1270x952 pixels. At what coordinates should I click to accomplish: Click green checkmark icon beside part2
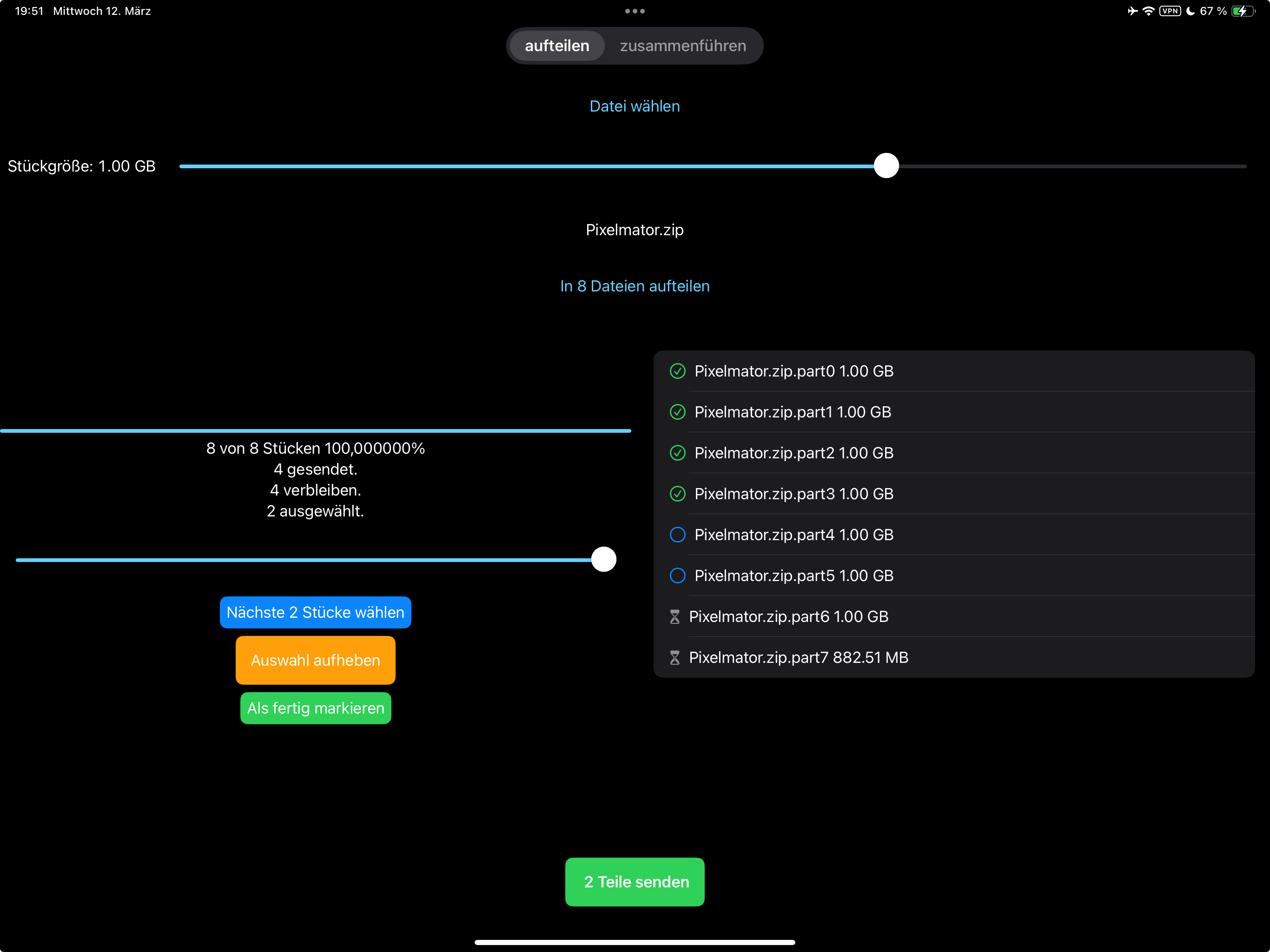tap(677, 452)
